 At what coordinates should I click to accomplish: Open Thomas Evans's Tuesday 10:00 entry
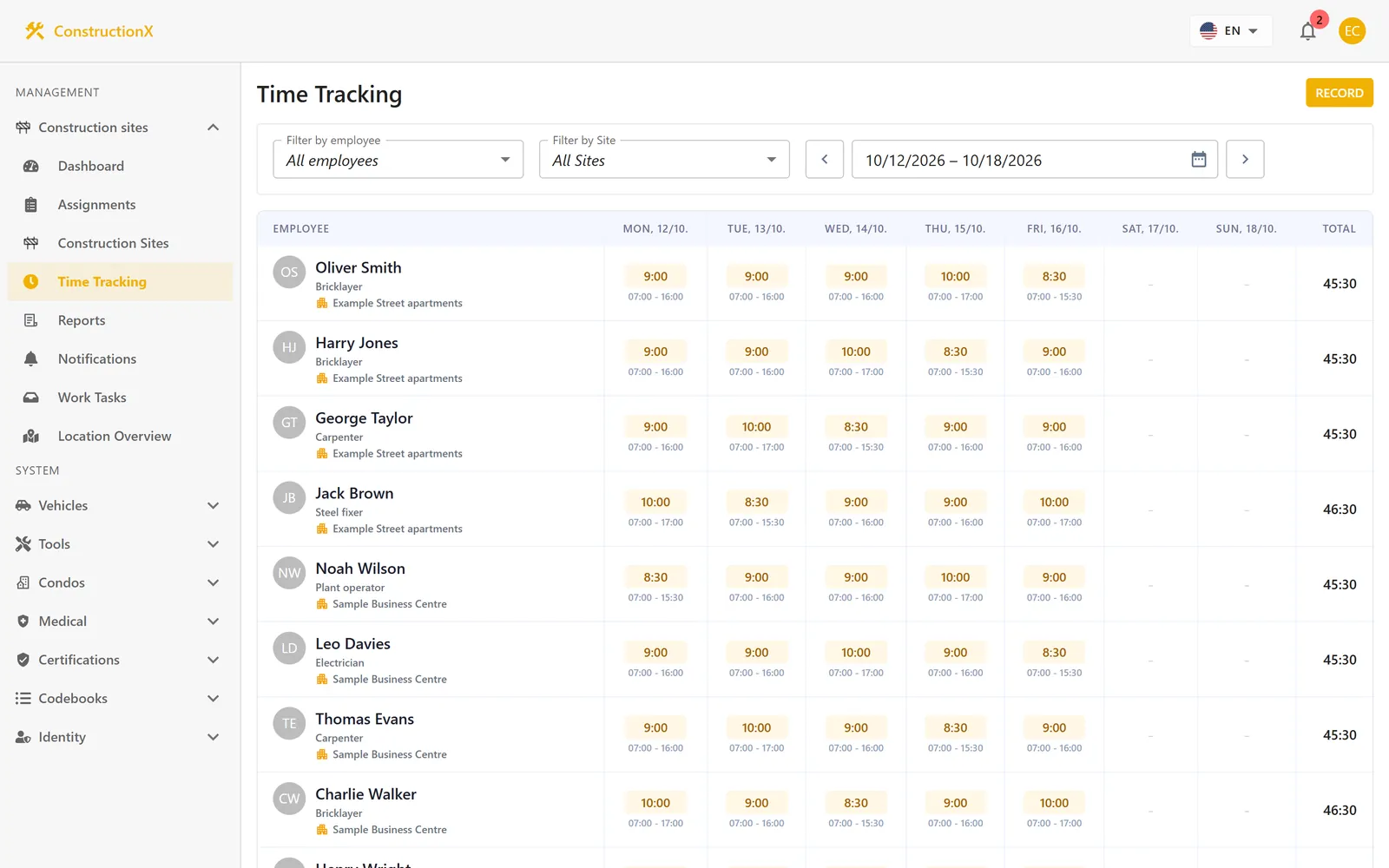(x=756, y=728)
